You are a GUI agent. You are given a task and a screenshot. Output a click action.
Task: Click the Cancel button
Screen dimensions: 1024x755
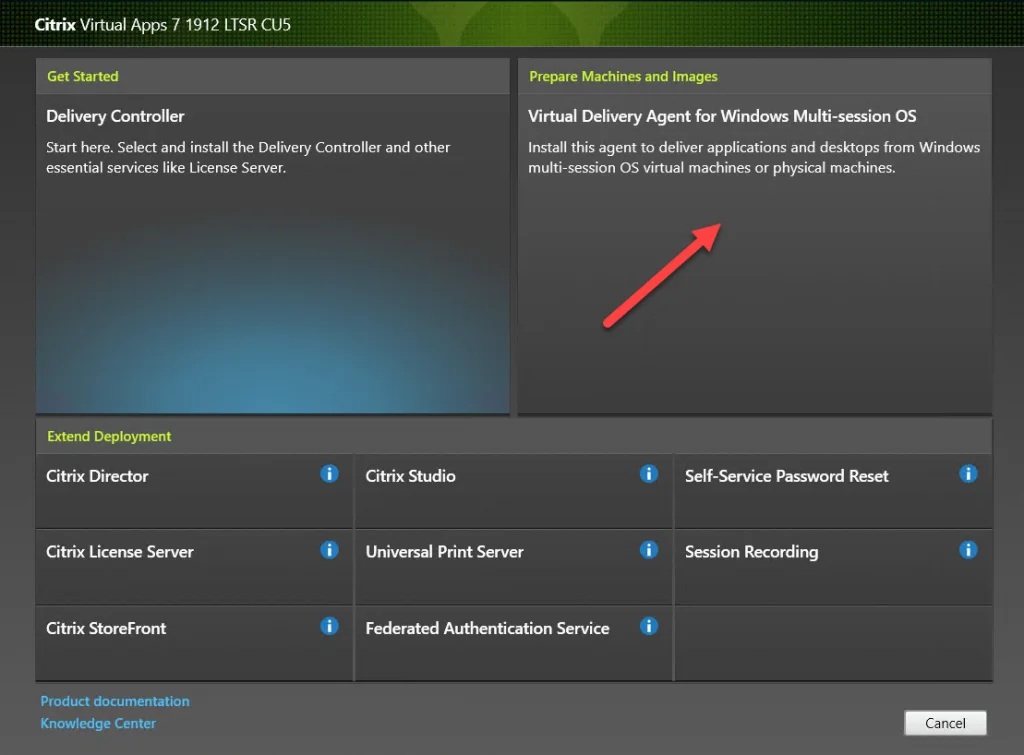945,723
